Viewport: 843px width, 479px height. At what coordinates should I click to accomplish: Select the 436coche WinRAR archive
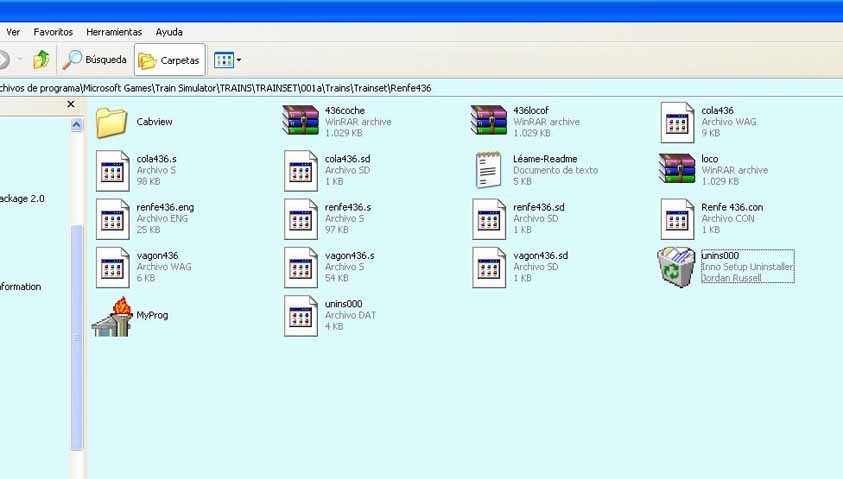click(x=300, y=121)
